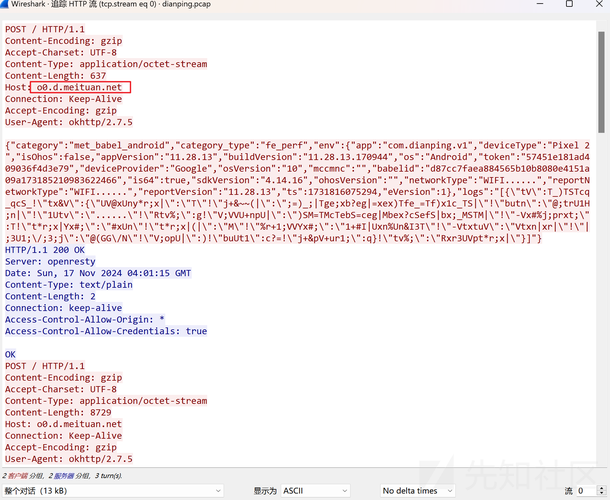Maximize the Follow HTTP Stream window
Image resolution: width=610 pixels, height=500 pixels.
[x=569, y=4]
